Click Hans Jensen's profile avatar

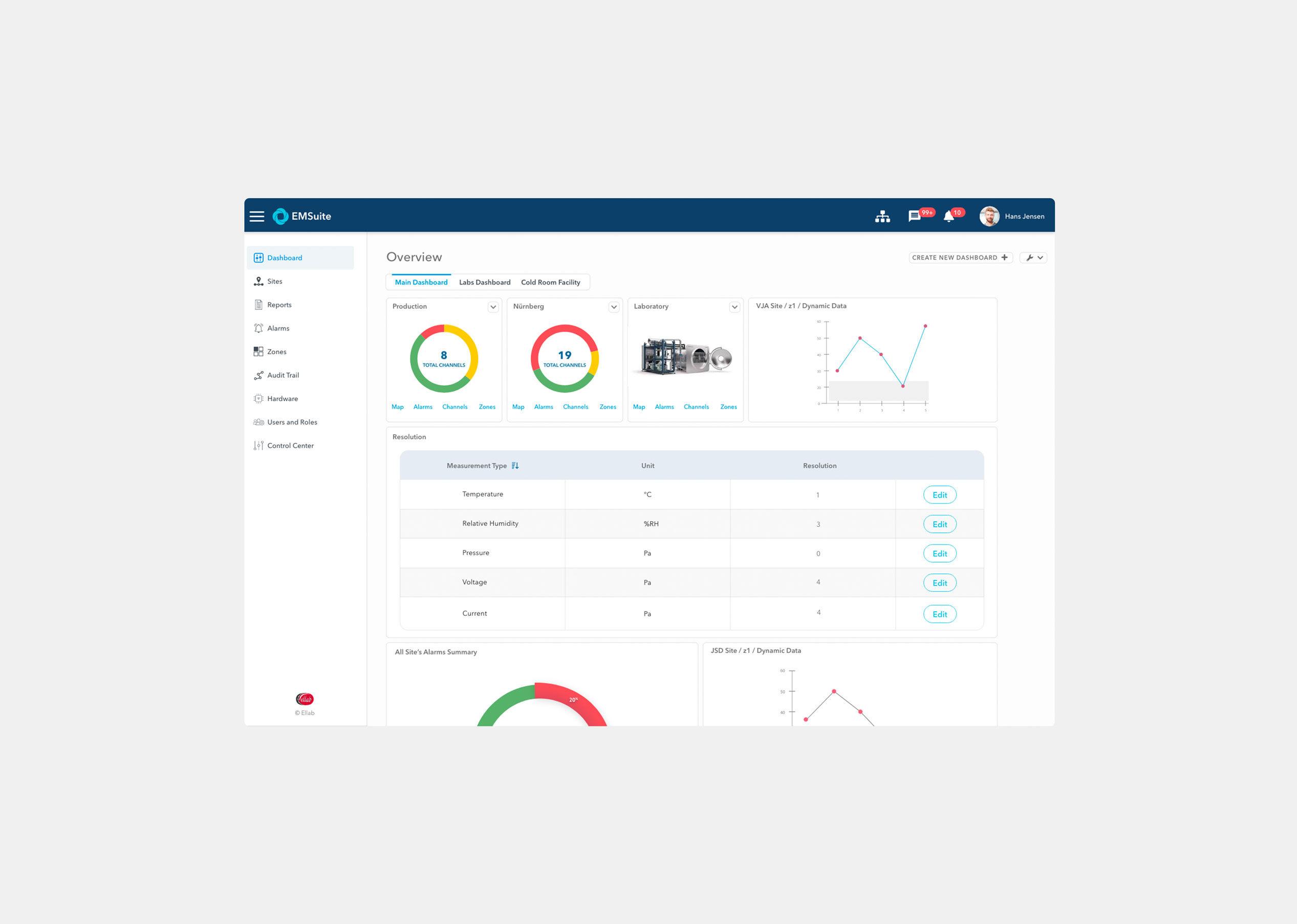coord(989,216)
